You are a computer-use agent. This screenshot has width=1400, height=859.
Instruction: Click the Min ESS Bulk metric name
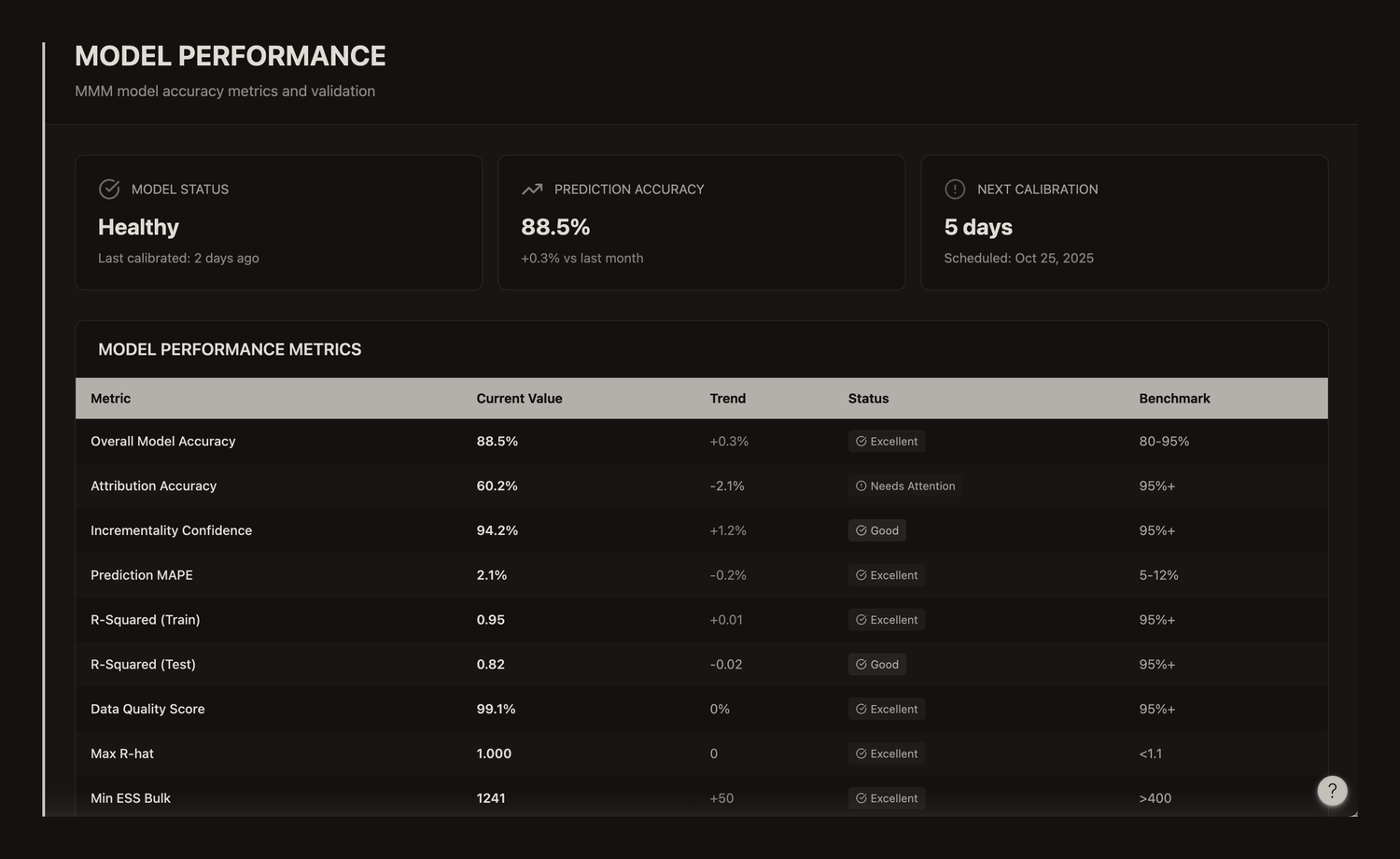(x=131, y=798)
